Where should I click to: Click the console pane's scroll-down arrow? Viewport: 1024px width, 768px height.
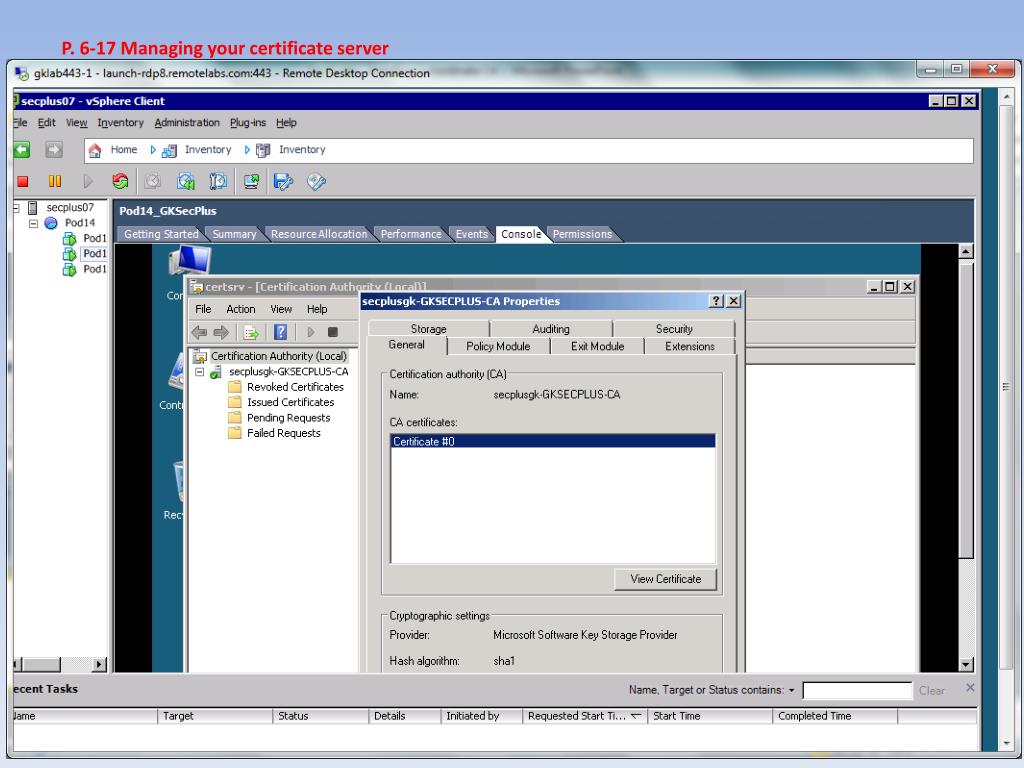966,665
